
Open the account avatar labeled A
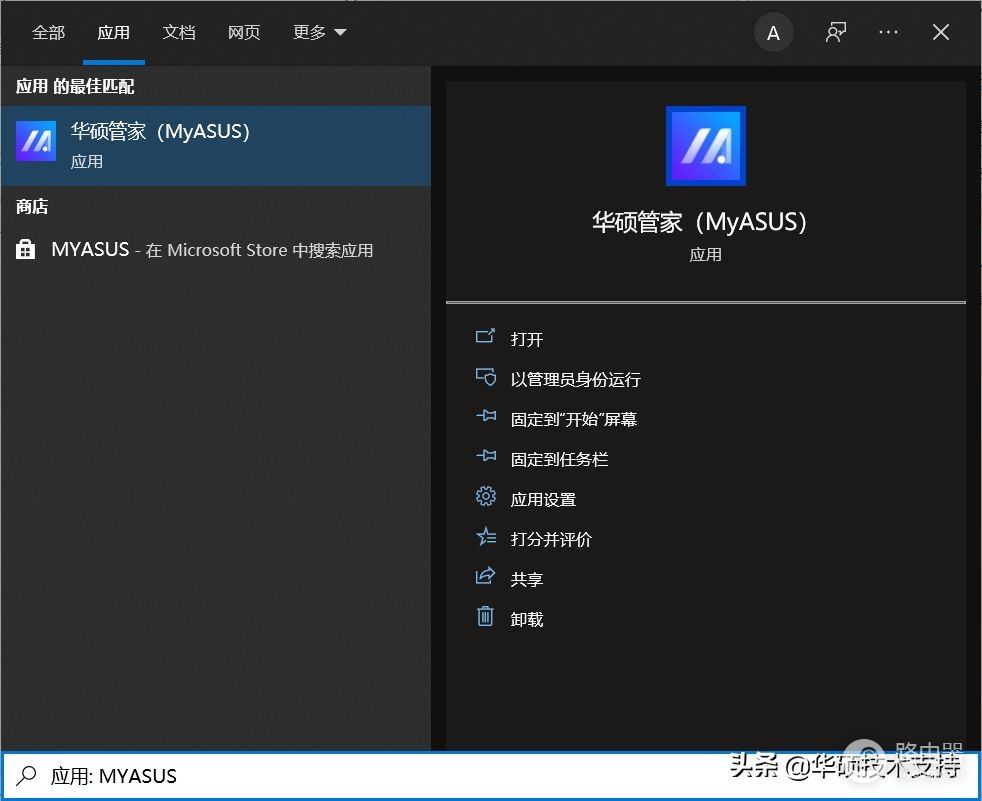773,33
